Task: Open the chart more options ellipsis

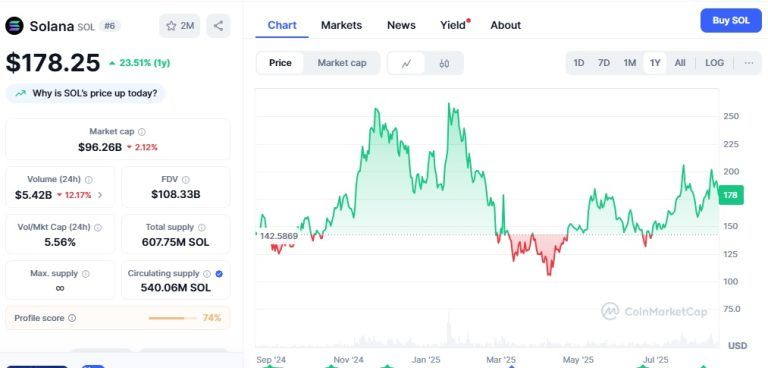Action: click(749, 63)
